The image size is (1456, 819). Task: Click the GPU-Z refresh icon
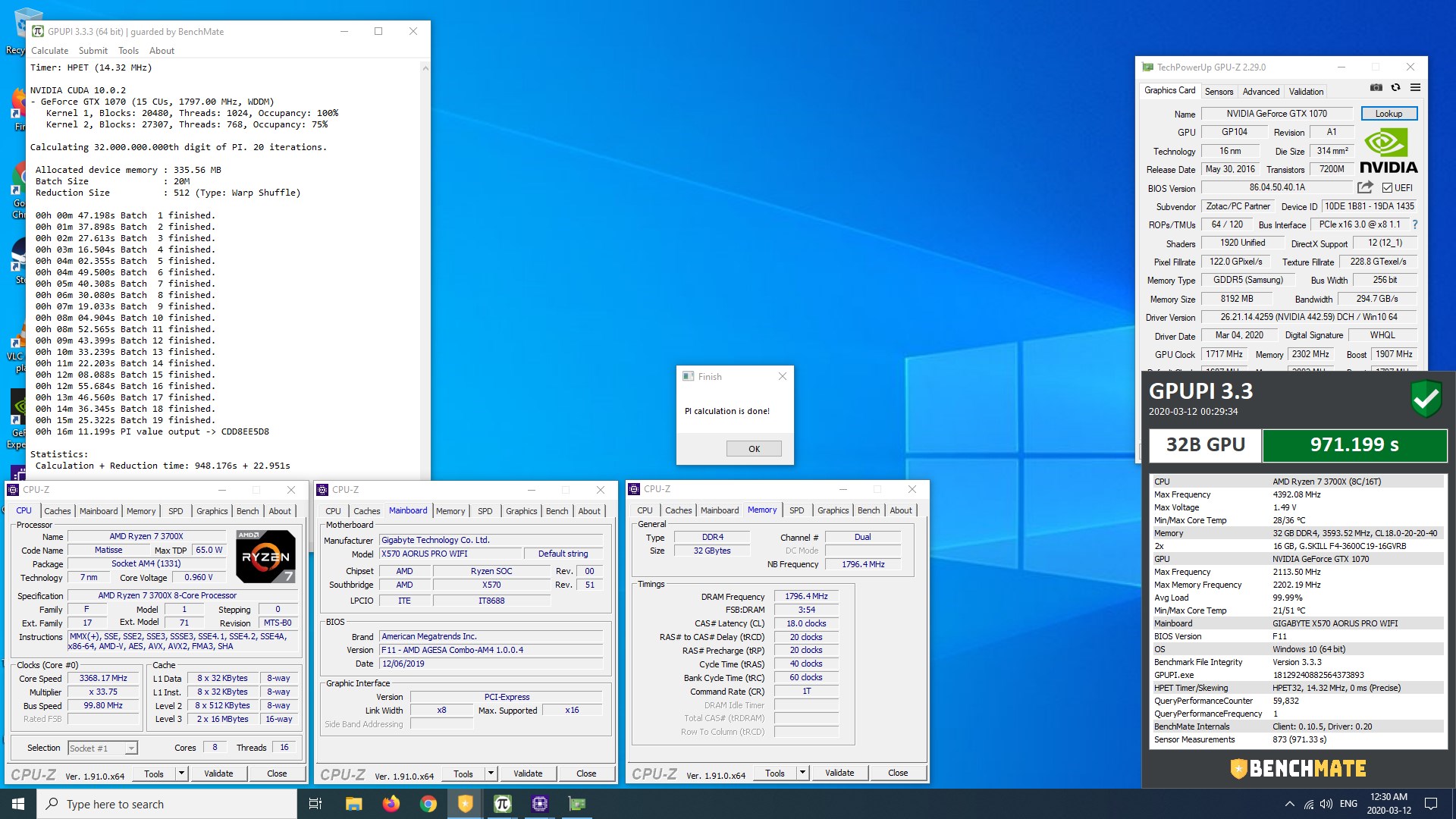(x=1395, y=88)
